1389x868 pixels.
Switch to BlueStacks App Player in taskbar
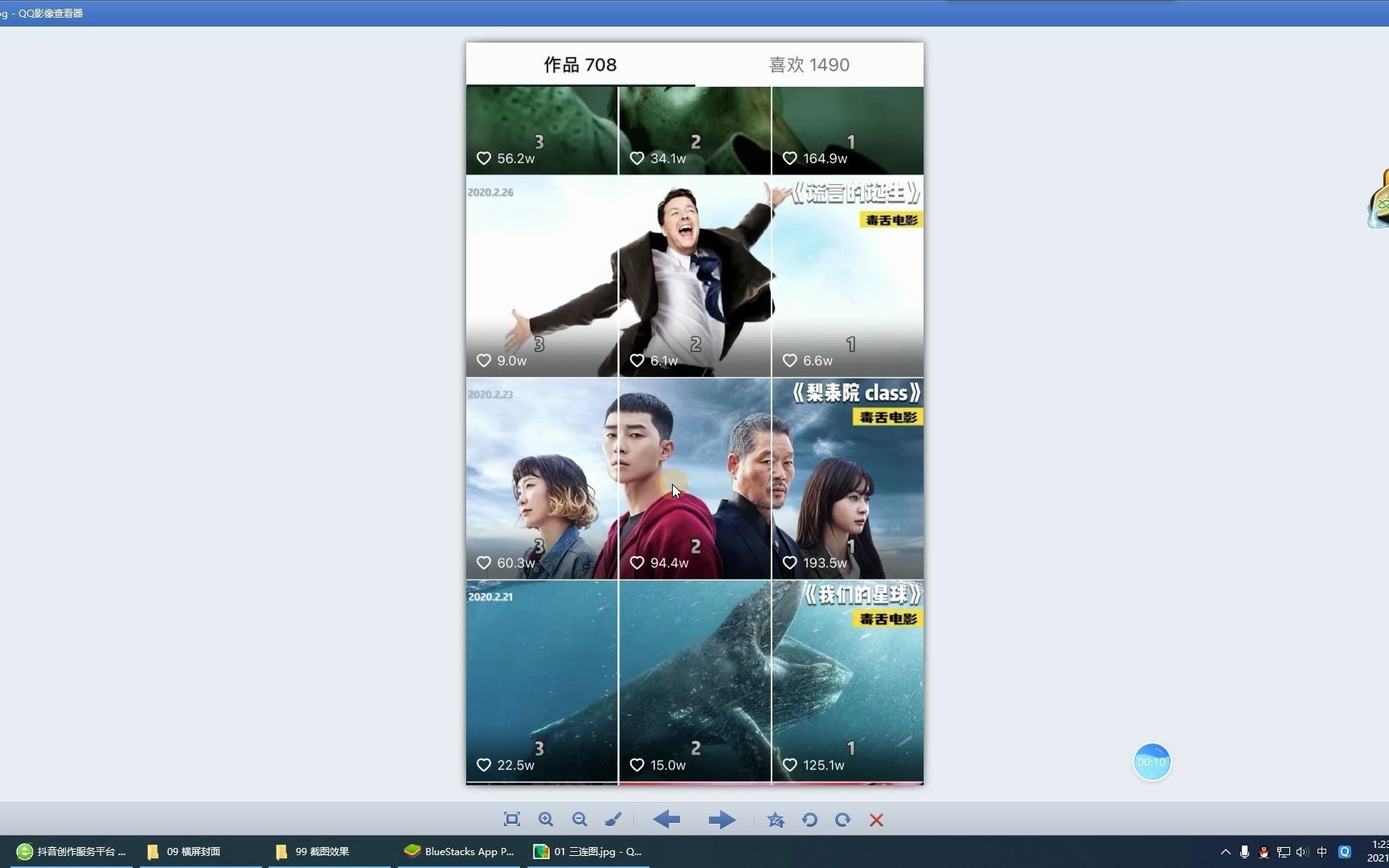(459, 851)
